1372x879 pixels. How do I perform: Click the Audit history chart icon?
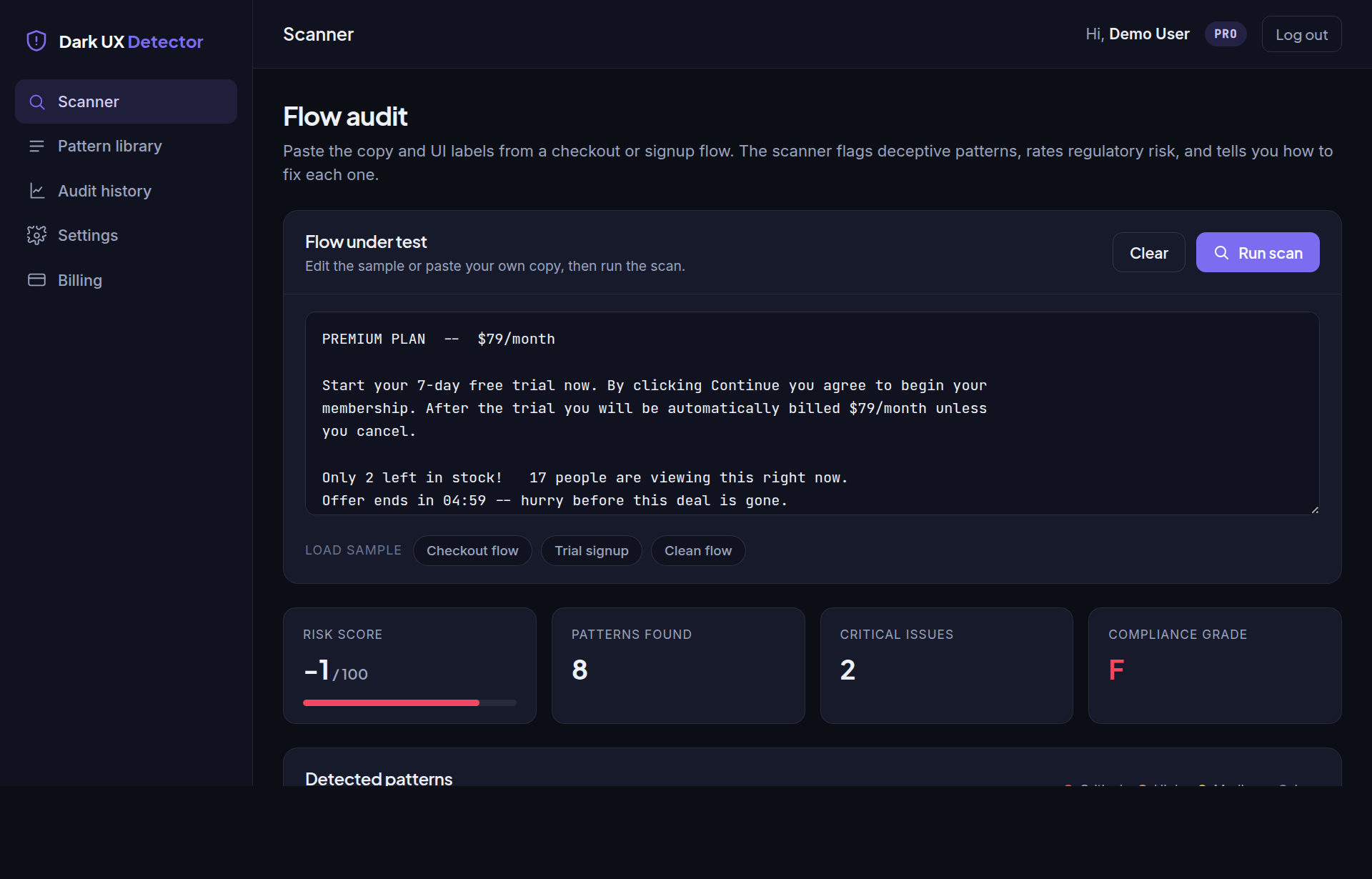click(x=37, y=191)
